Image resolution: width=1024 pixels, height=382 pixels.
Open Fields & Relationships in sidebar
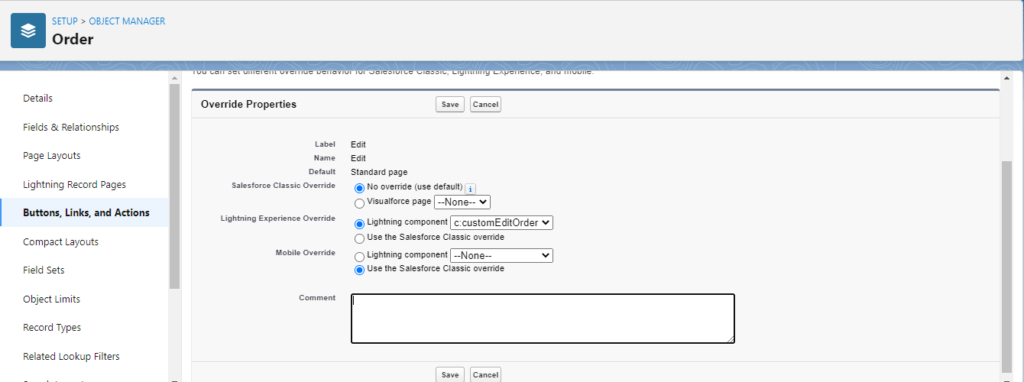[x=71, y=127]
